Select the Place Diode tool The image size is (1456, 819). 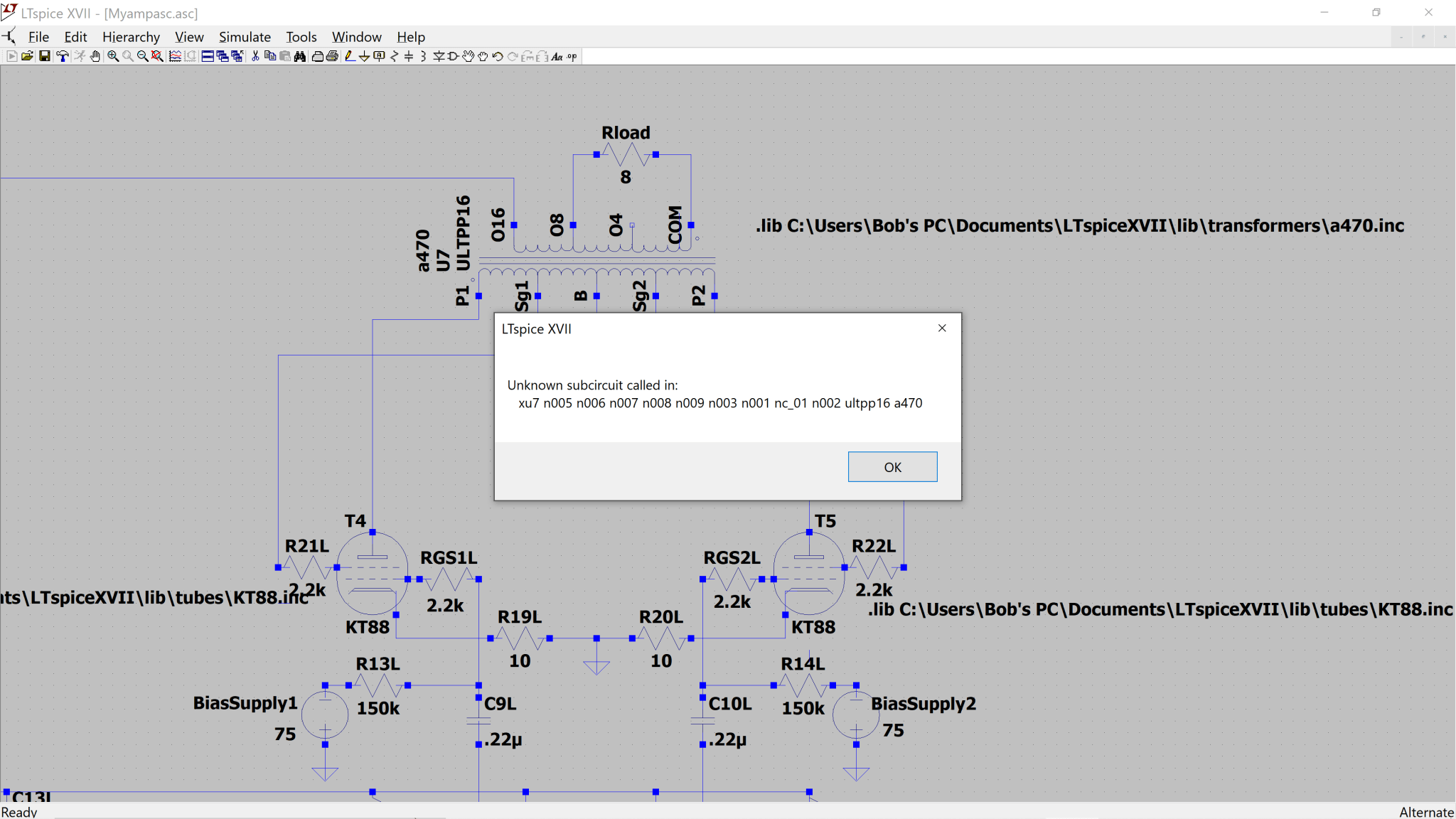438,56
